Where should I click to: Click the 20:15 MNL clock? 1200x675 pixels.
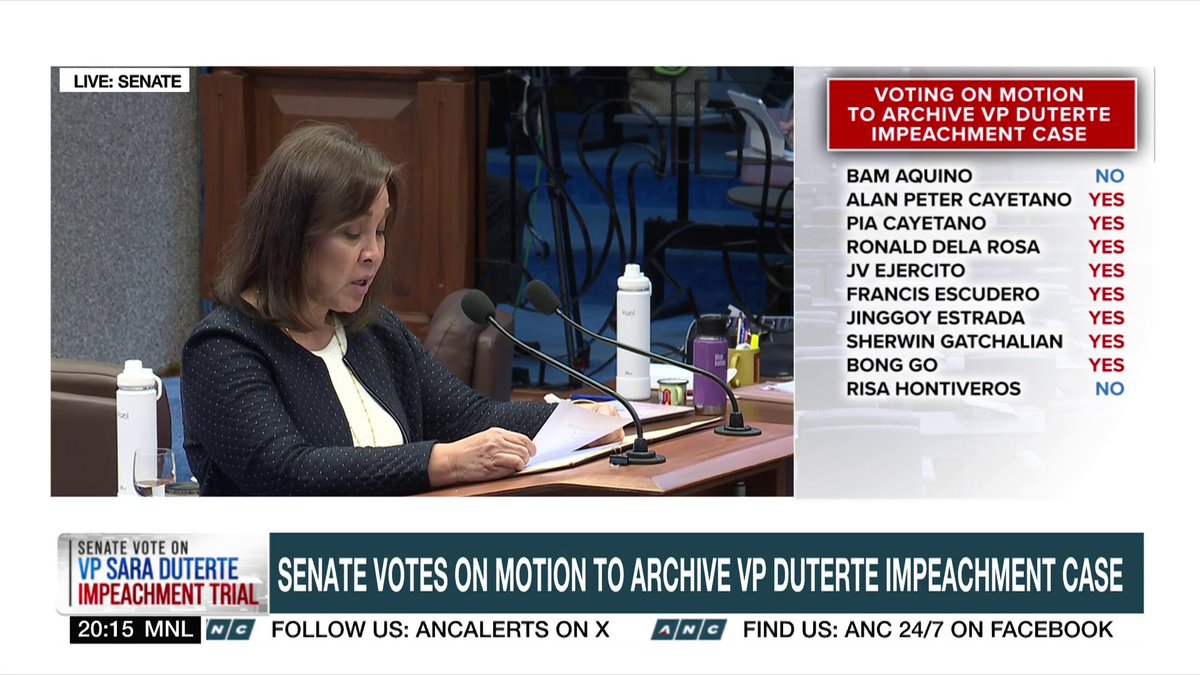pos(135,629)
